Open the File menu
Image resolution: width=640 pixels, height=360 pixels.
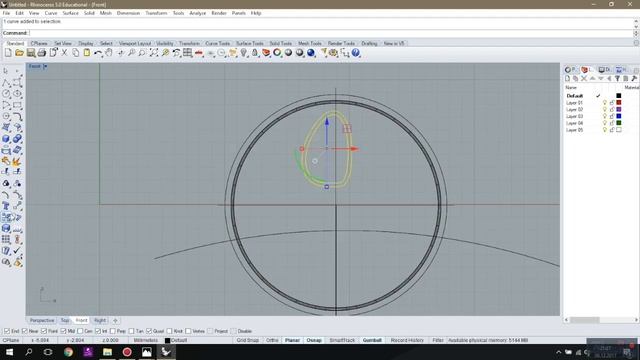click(7, 13)
